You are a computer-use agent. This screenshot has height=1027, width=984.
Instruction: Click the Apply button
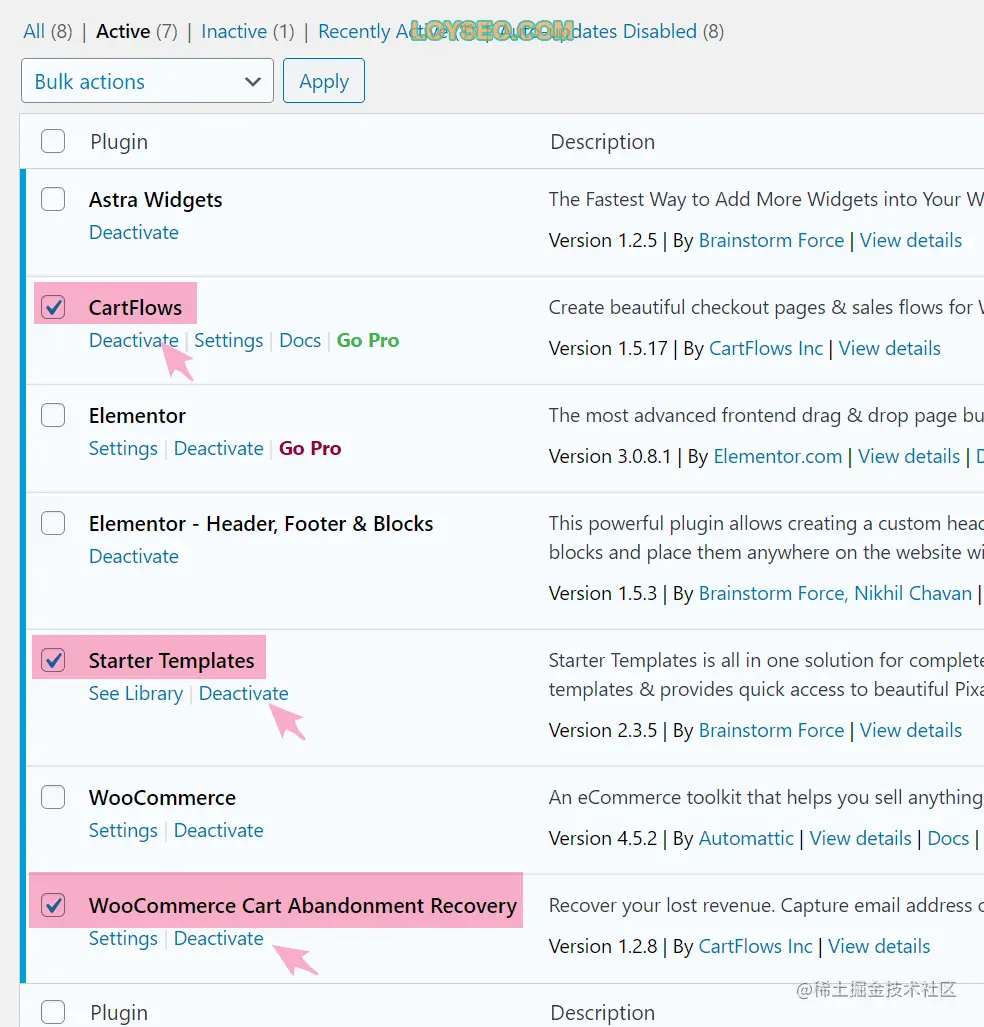point(324,81)
